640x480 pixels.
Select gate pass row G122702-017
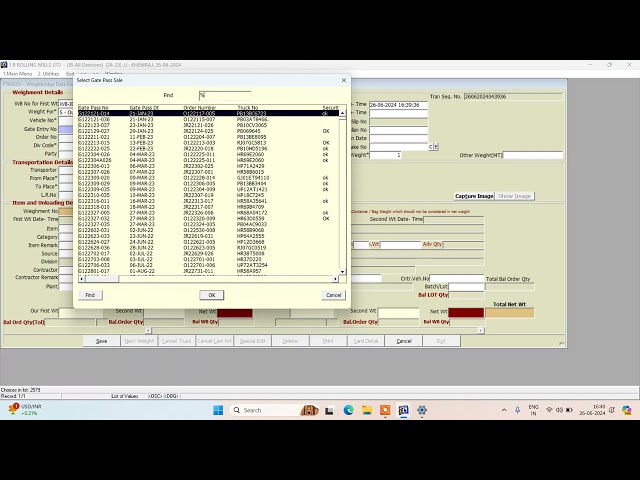208,253
